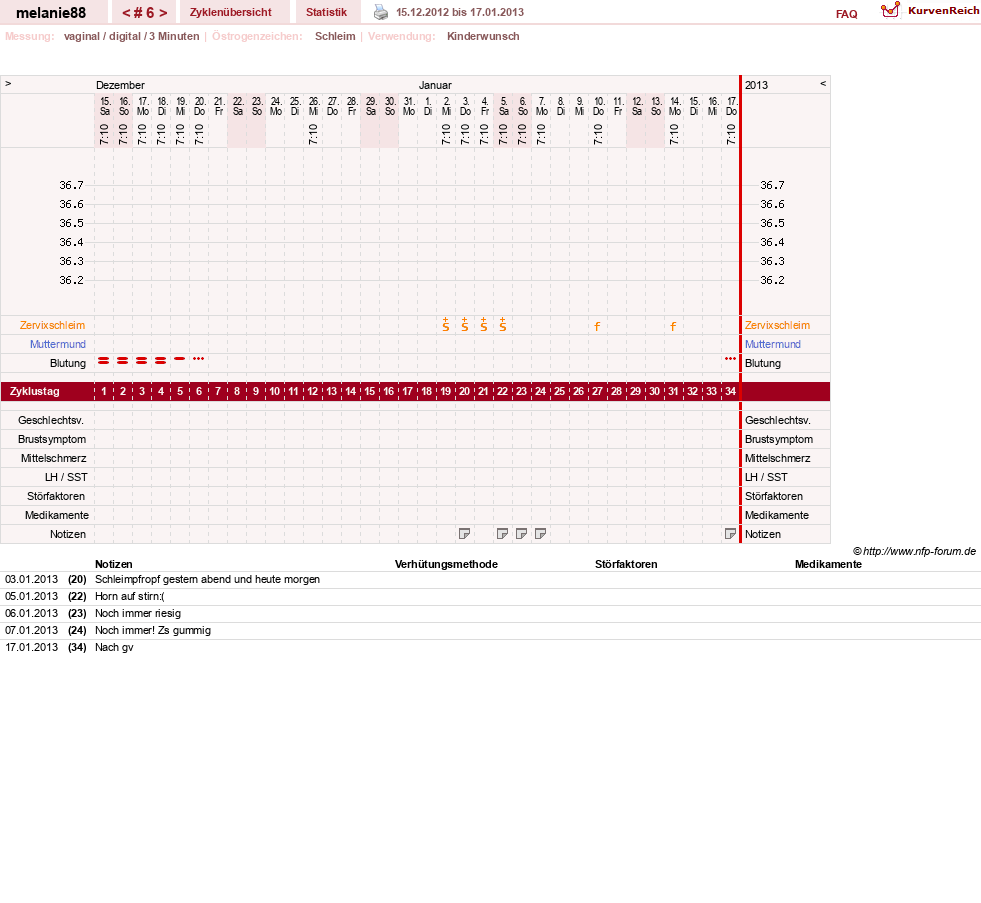Click Verhütungsmethode column header
Image resolution: width=981 pixels, height=903 pixels.
point(446,564)
